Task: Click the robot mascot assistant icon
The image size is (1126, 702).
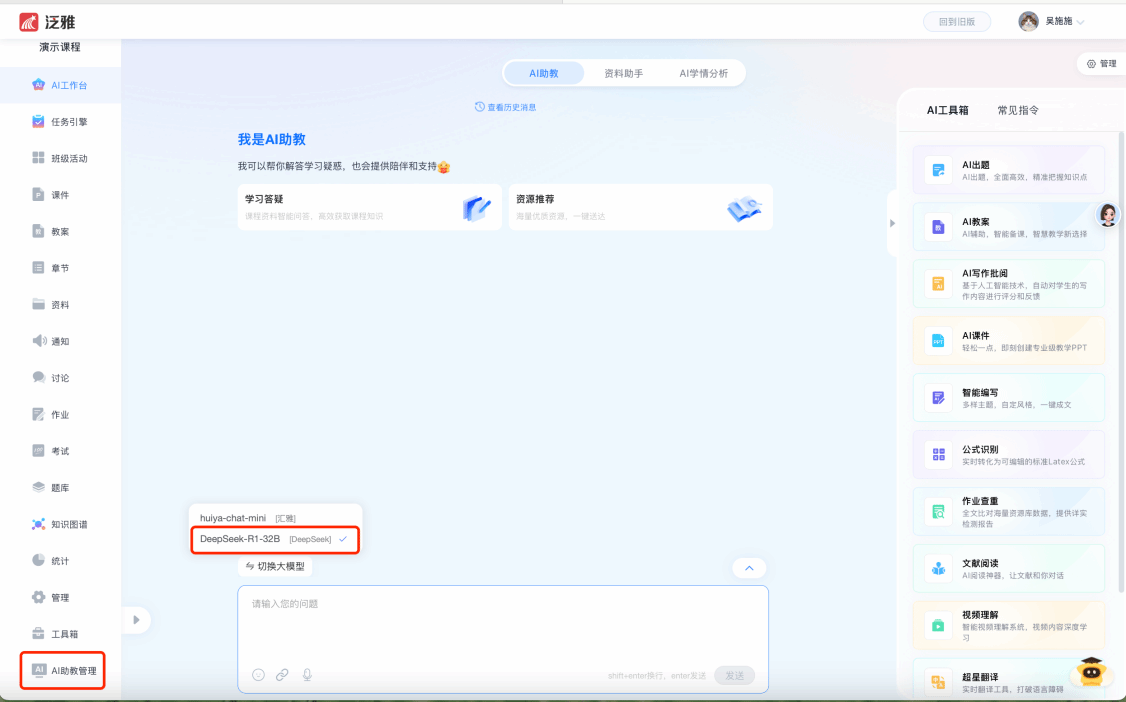Action: point(1090,675)
